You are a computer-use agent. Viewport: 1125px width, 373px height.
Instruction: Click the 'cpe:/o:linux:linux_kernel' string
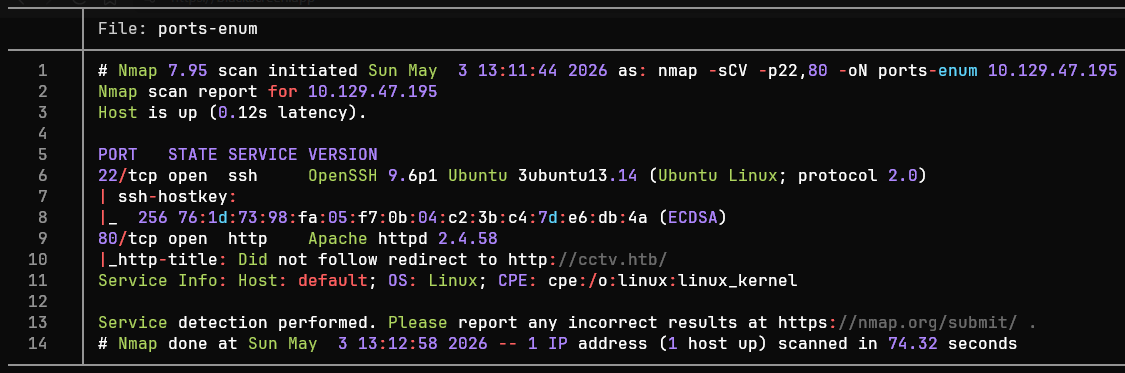[x=671, y=279]
